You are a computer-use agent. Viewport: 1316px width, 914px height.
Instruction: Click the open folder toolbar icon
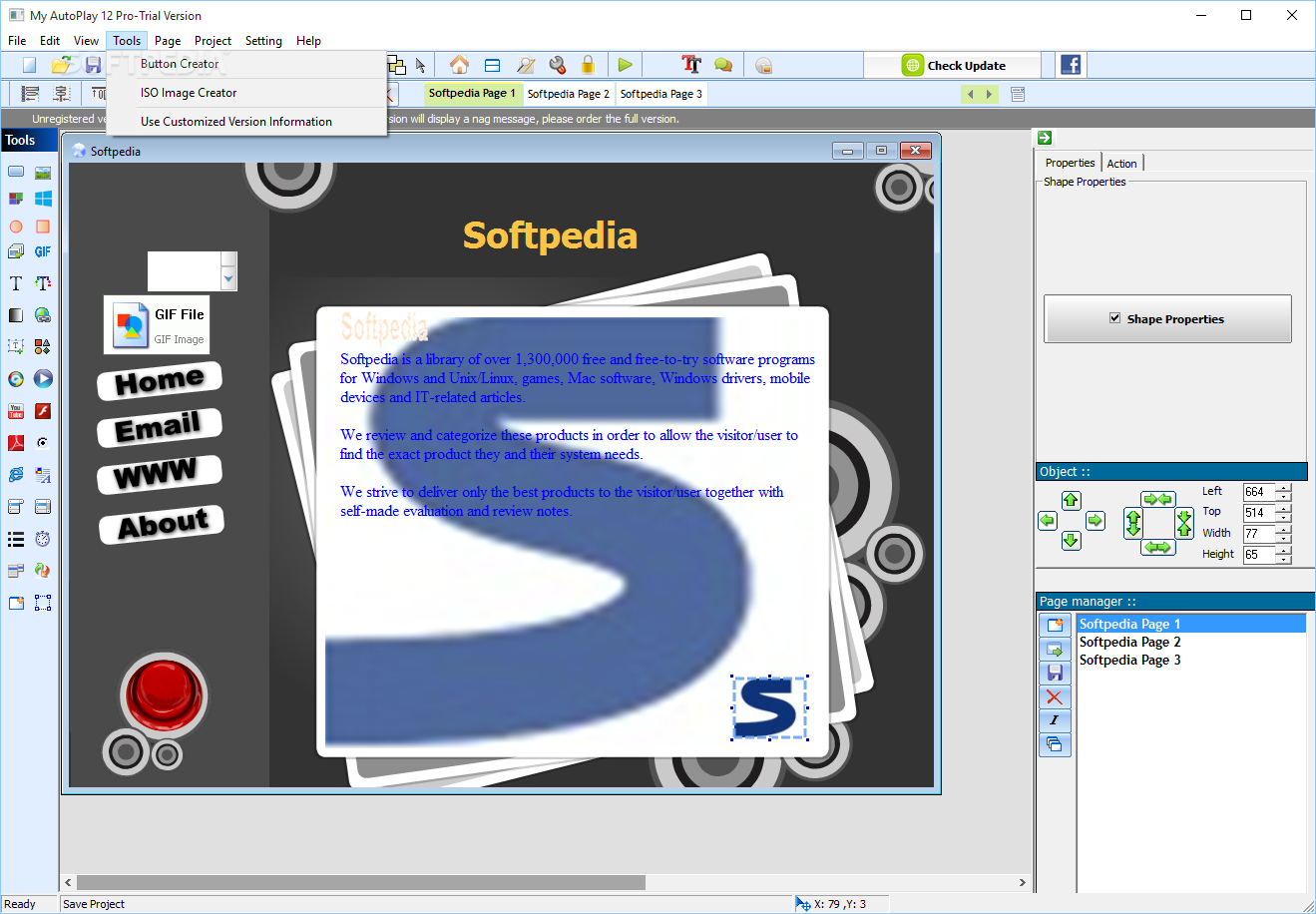click(x=62, y=65)
